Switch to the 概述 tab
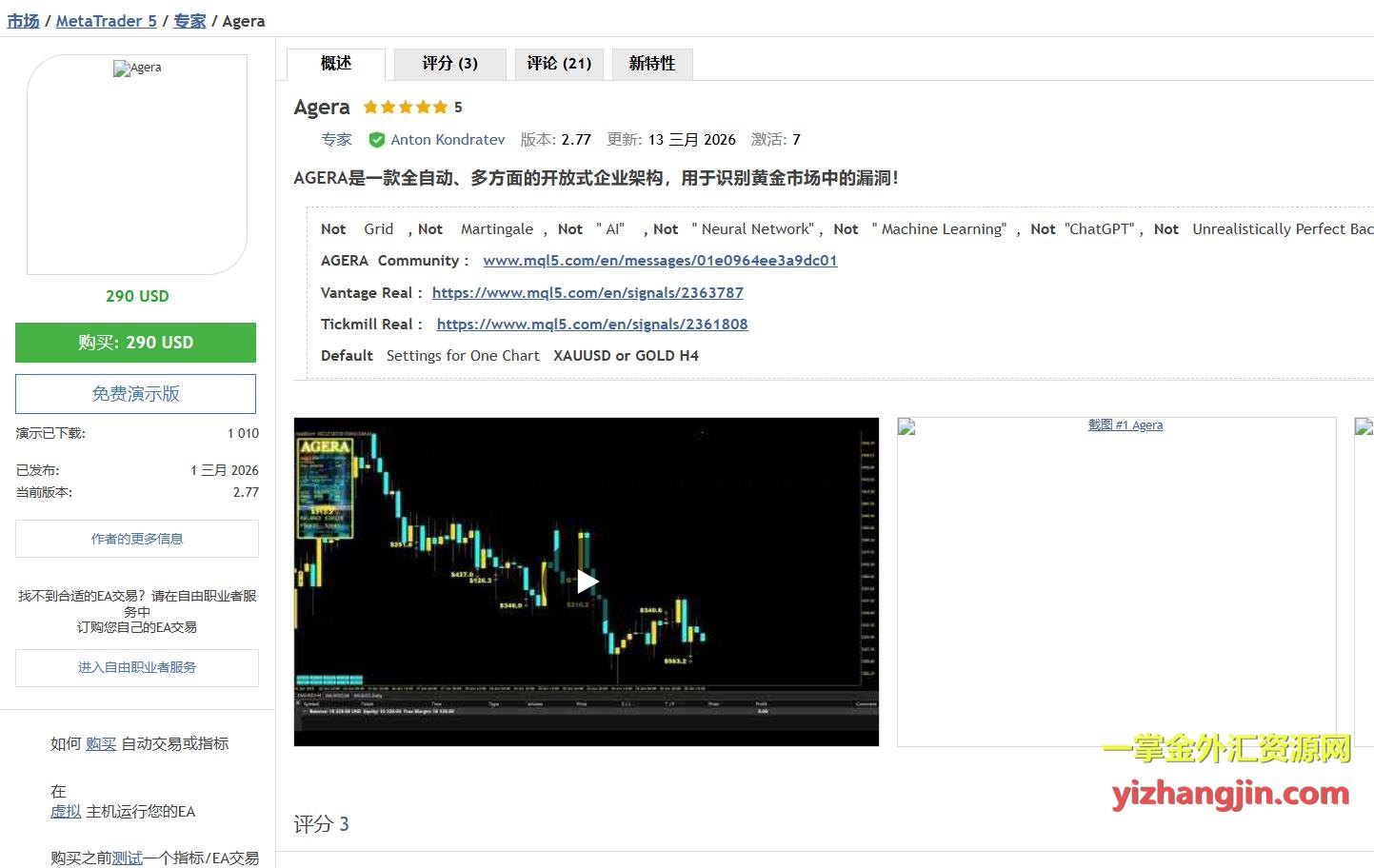 tap(336, 64)
